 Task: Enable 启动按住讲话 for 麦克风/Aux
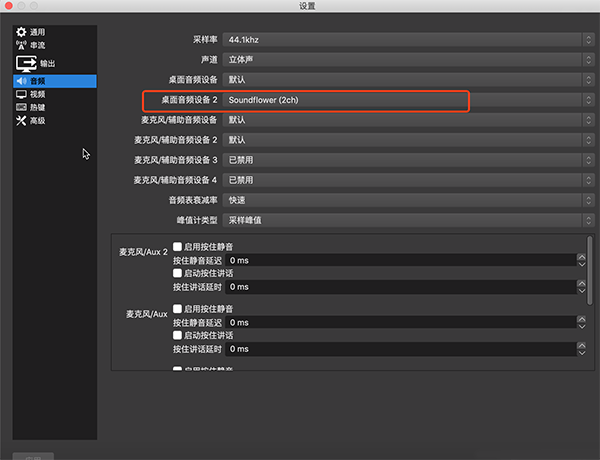pos(177,335)
